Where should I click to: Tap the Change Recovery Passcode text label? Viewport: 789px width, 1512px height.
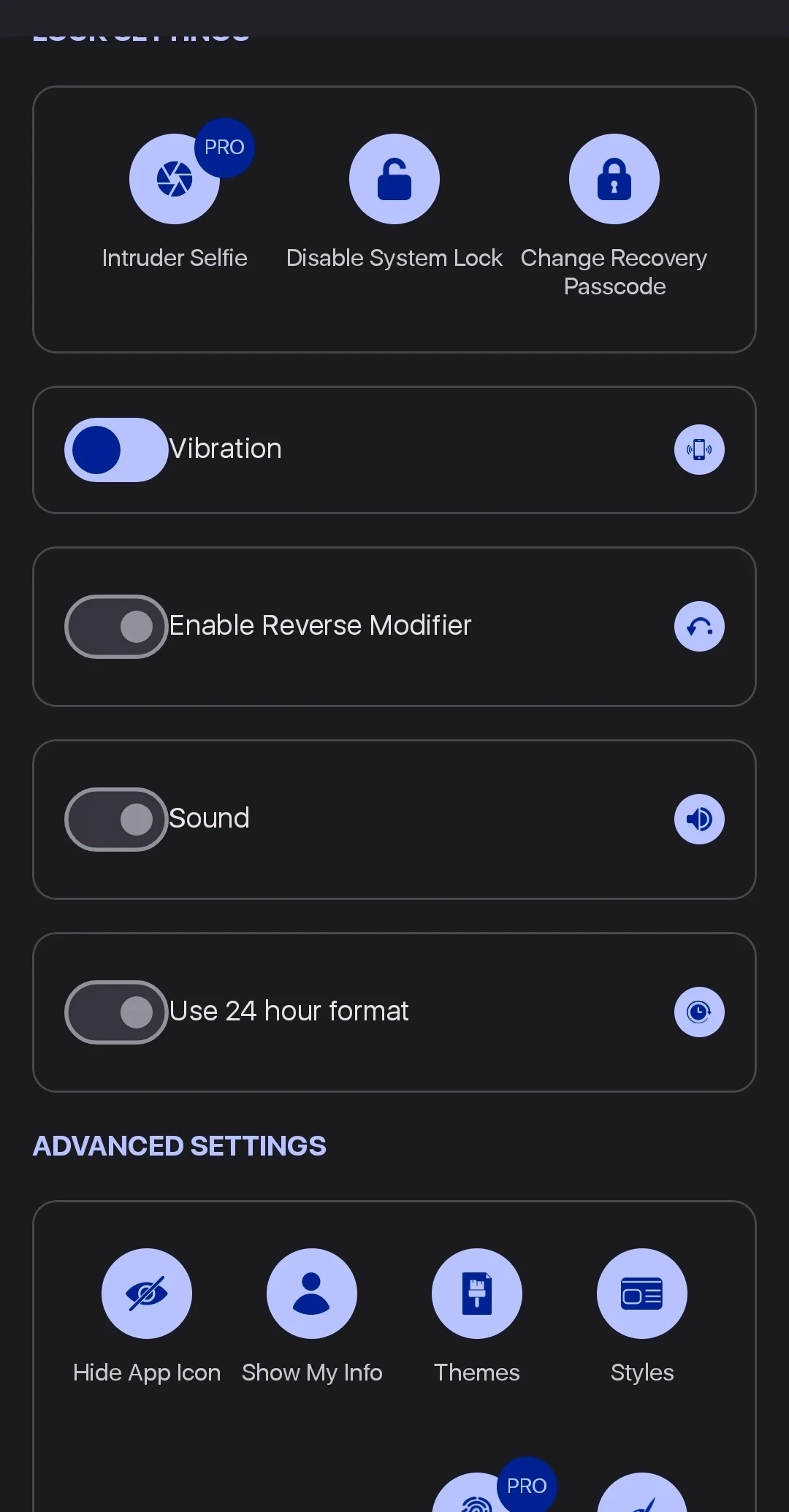tap(614, 272)
